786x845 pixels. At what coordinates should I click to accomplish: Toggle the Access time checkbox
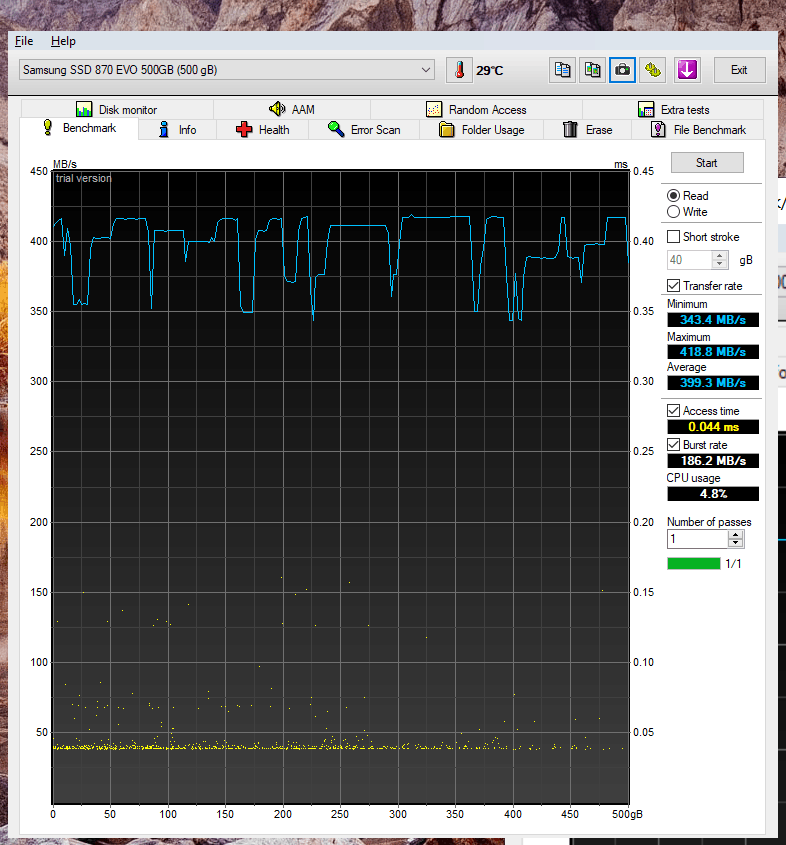pyautogui.click(x=673, y=411)
